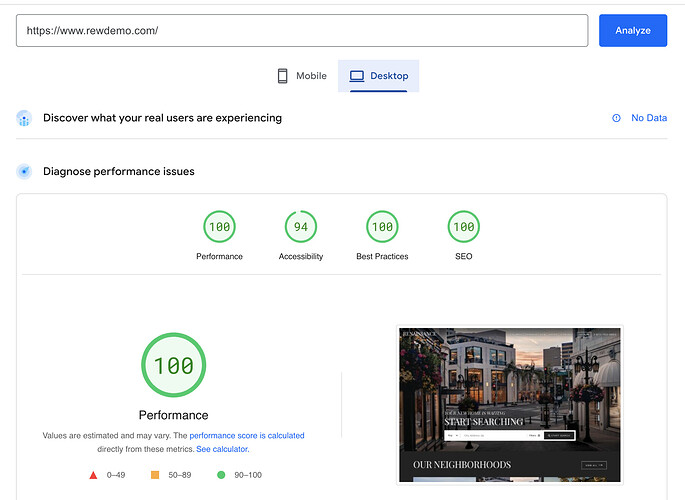Select the Desktop tab

coord(378,76)
